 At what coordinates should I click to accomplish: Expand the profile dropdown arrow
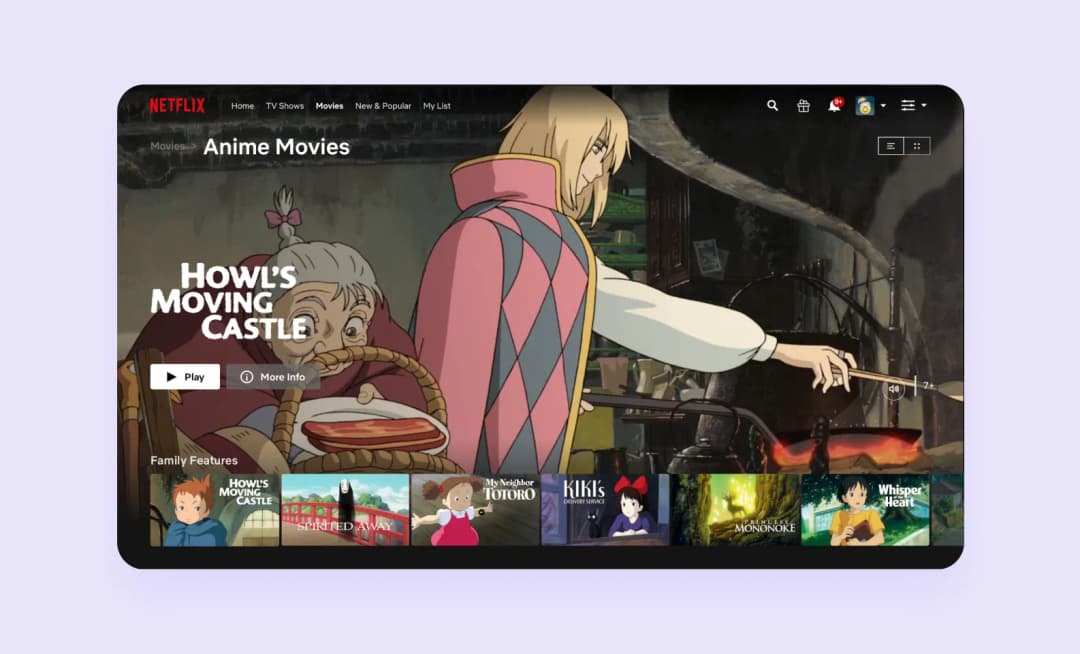[x=883, y=105]
